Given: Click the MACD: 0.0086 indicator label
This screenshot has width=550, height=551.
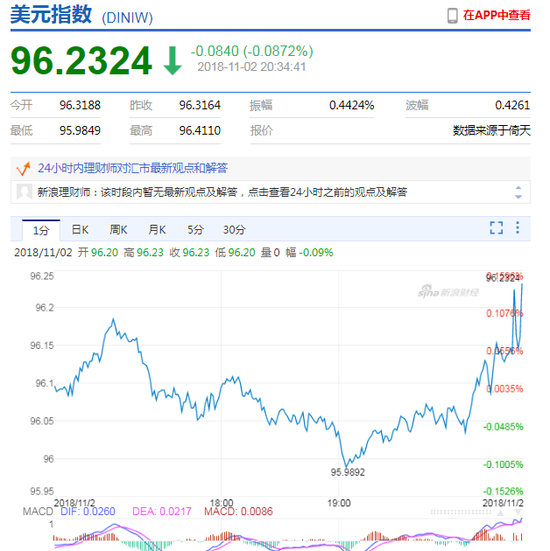Looking at the screenshot, I should point(238,511).
